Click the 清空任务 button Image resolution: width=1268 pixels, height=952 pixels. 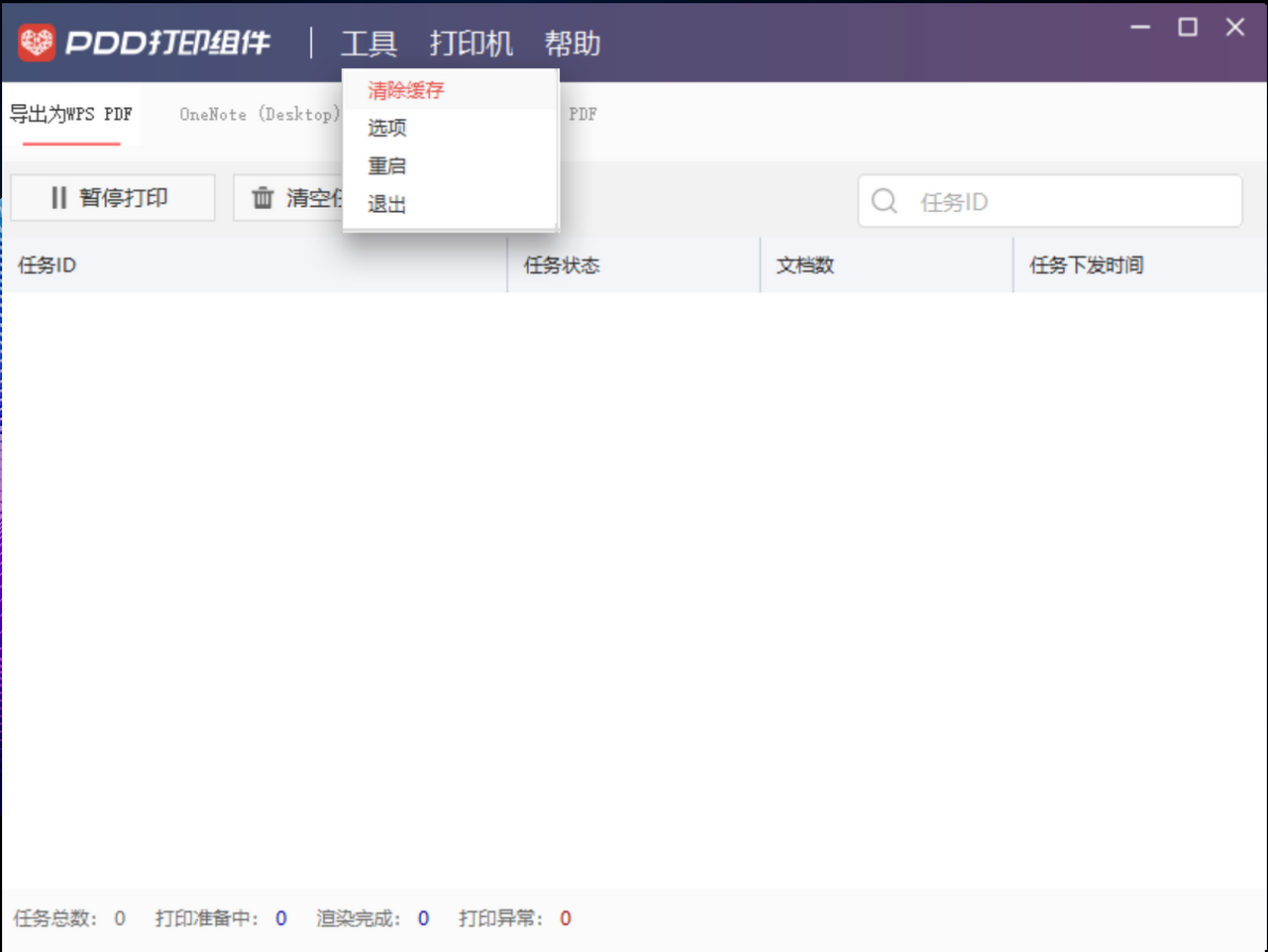(297, 197)
